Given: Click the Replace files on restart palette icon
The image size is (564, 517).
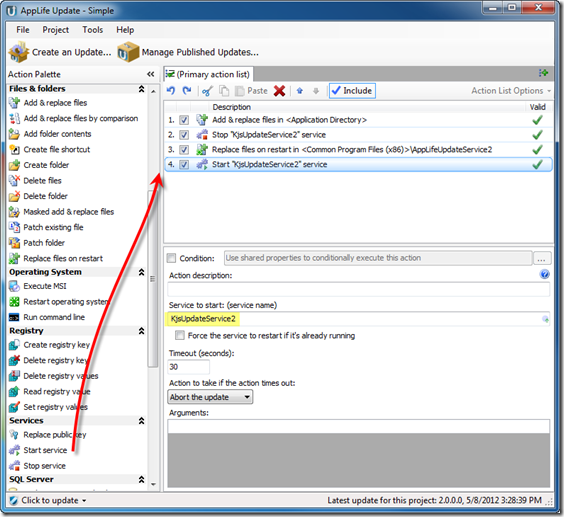Looking at the screenshot, I should (x=14, y=258).
